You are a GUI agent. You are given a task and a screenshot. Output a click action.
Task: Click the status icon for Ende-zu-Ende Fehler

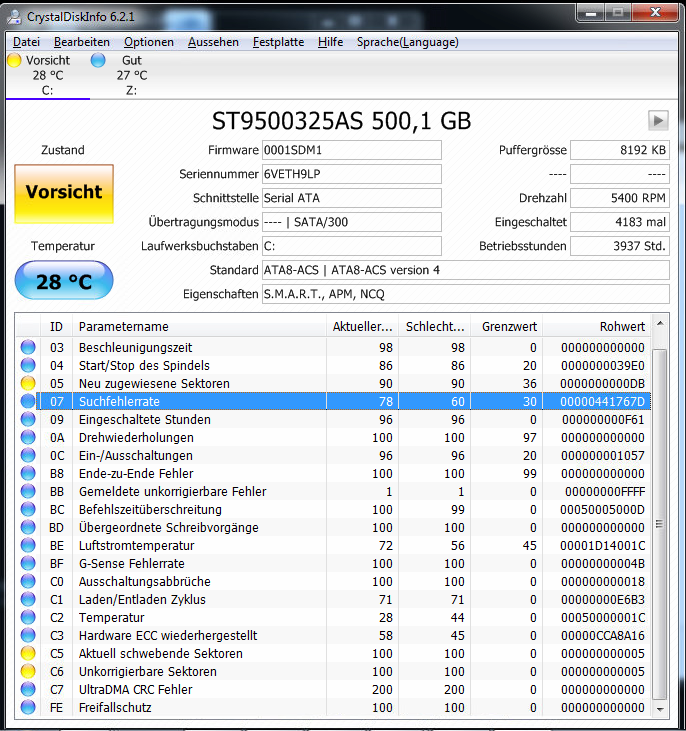click(x=28, y=473)
